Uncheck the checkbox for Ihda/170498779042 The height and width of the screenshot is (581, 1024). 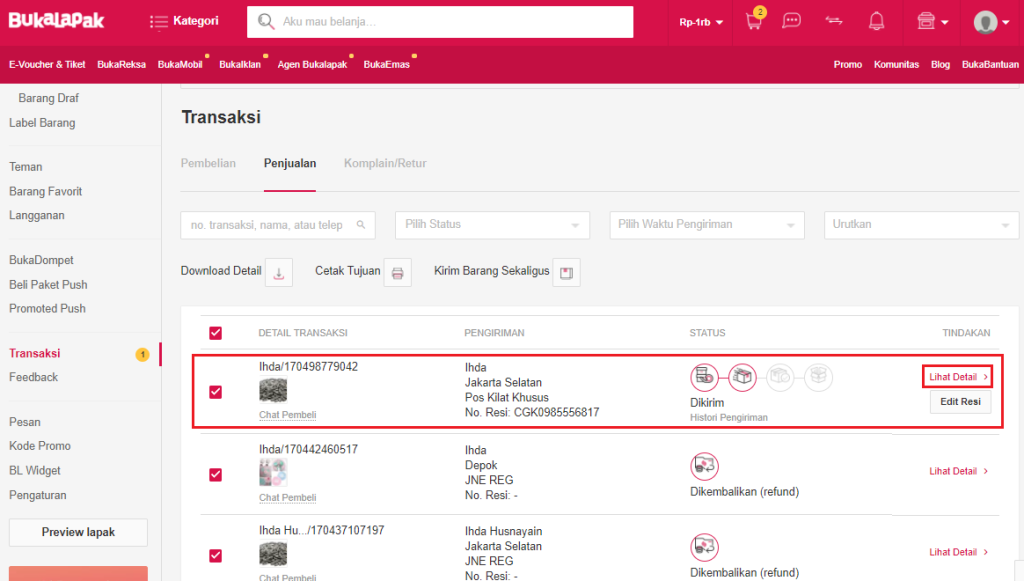point(216,392)
